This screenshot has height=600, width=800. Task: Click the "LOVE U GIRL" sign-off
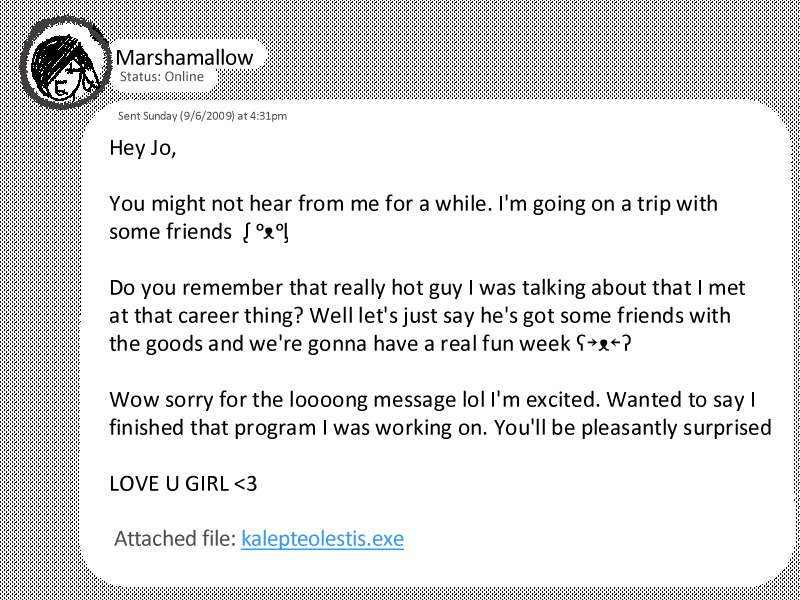tap(168, 485)
